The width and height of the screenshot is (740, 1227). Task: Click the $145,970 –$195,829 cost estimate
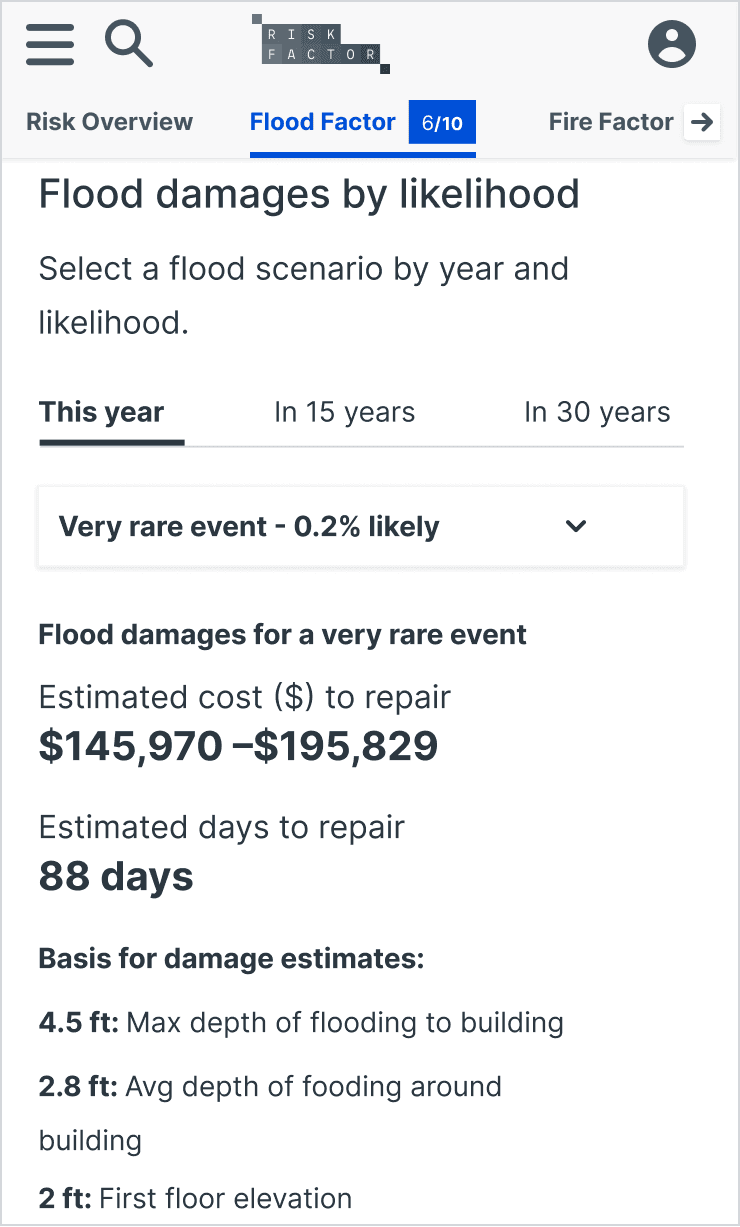238,746
